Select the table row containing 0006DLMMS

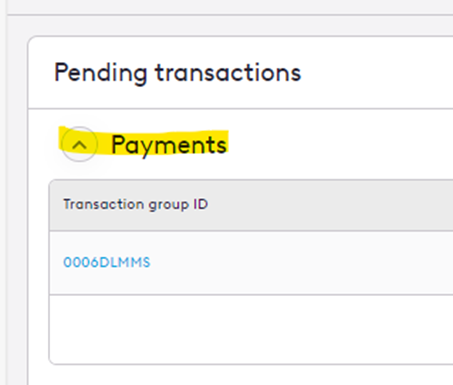click(251, 263)
